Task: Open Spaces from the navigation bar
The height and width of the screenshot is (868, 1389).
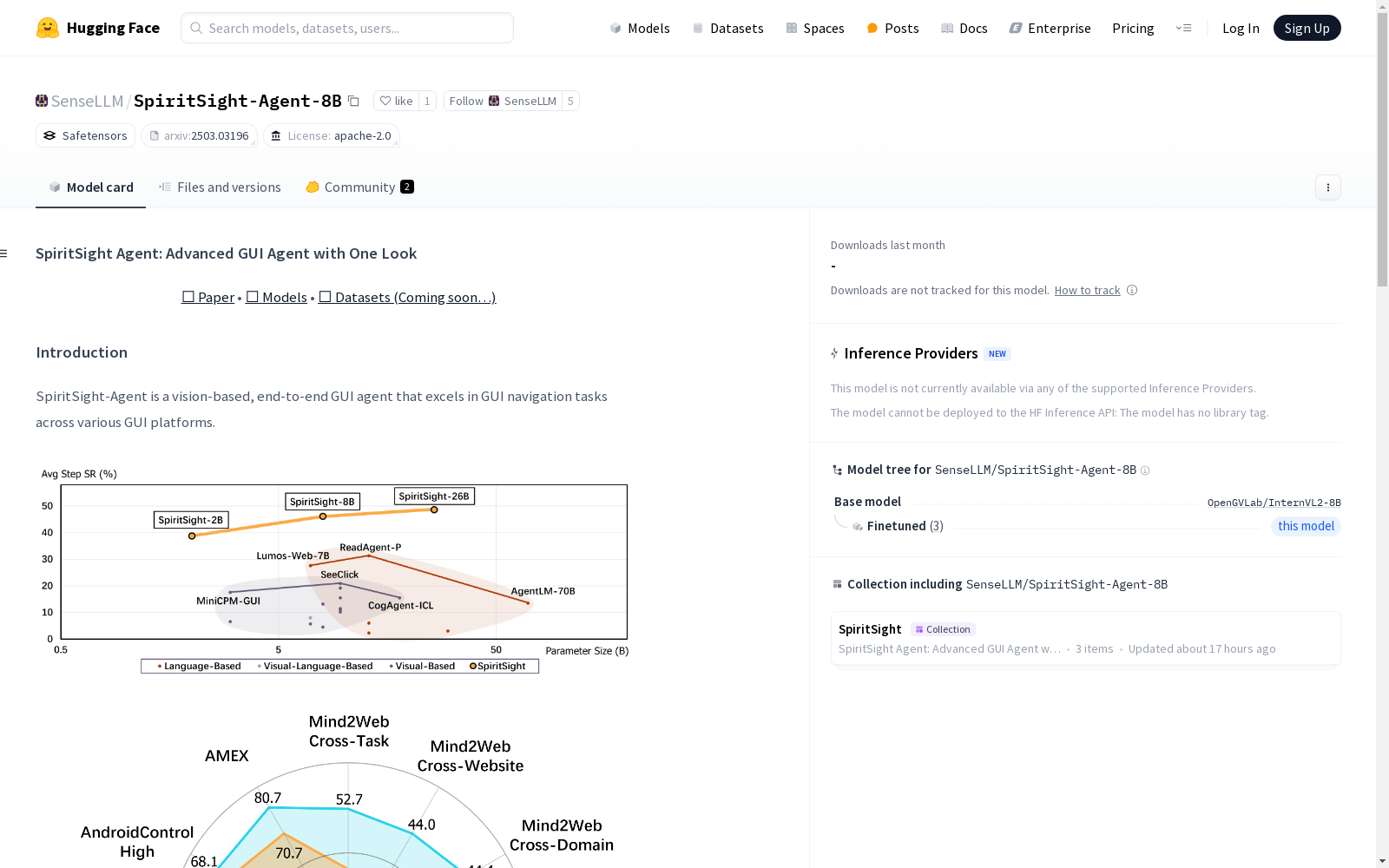Action: (x=815, y=28)
